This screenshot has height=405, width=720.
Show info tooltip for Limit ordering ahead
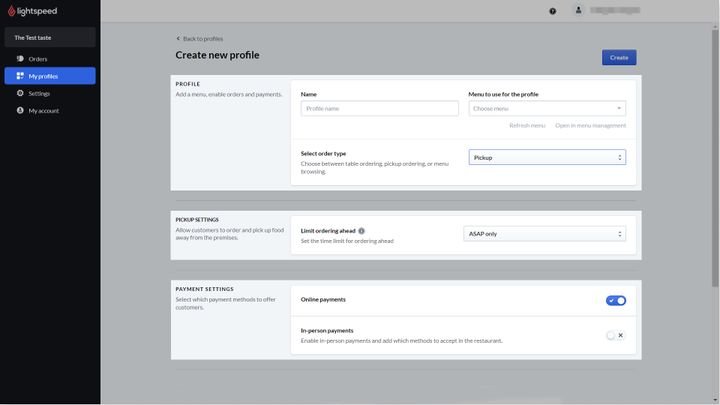(x=361, y=231)
